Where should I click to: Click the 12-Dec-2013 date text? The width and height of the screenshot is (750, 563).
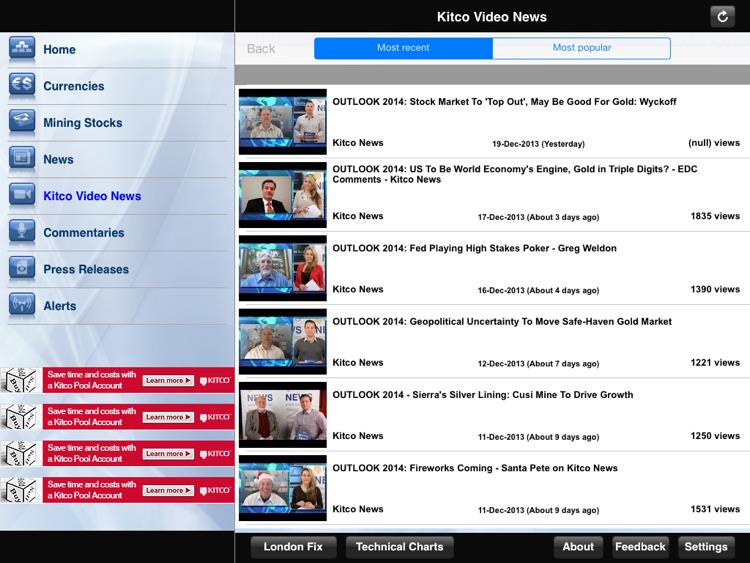(539, 364)
